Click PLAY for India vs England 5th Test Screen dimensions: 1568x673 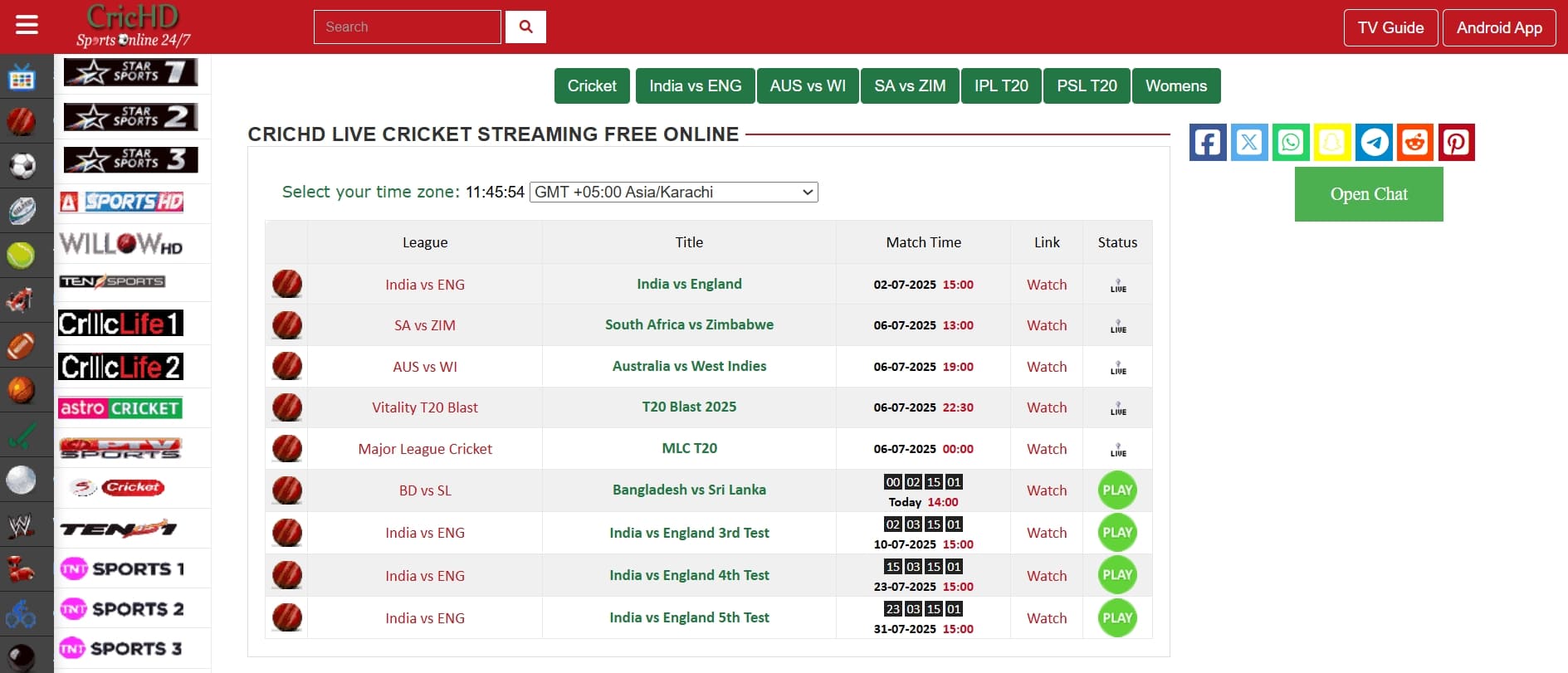click(1117, 617)
